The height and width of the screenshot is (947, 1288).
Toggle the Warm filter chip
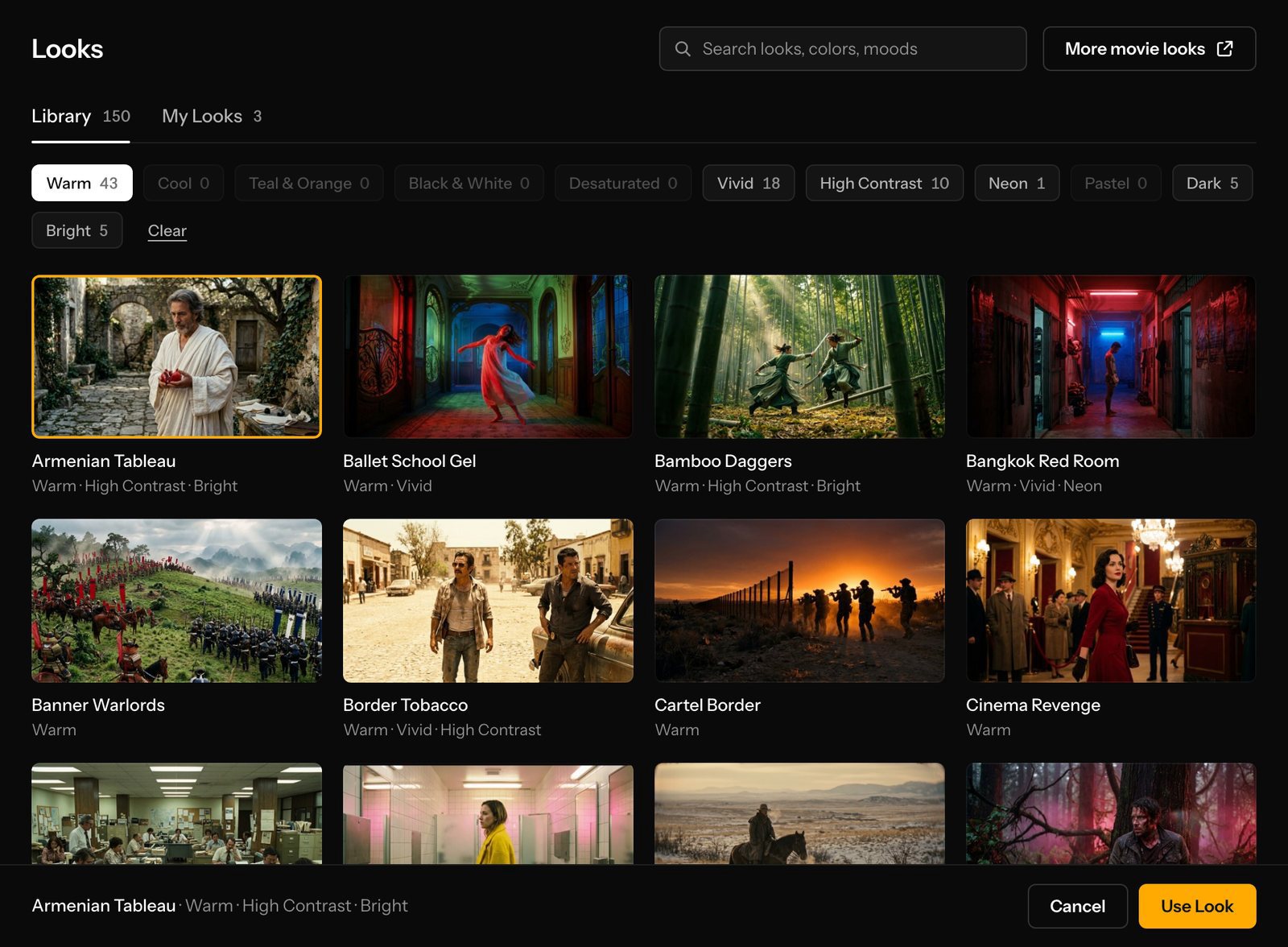pos(82,184)
